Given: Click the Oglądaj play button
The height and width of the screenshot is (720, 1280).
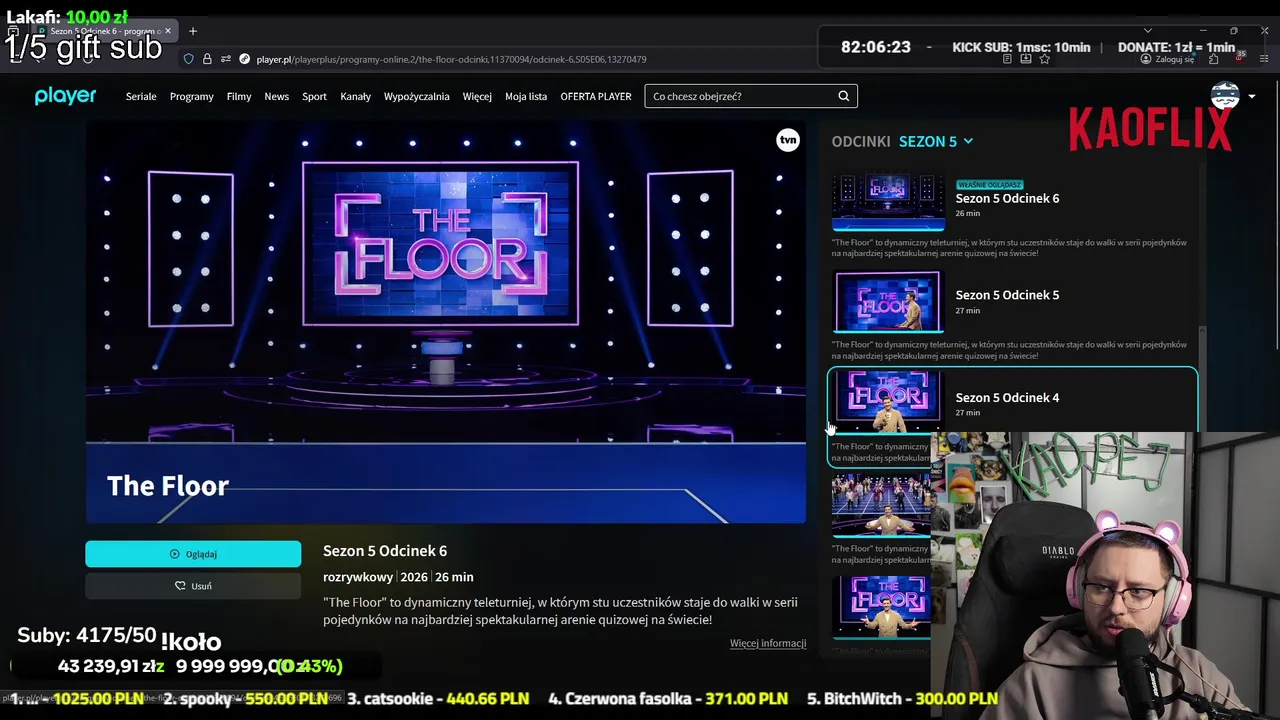Looking at the screenshot, I should pos(193,554).
